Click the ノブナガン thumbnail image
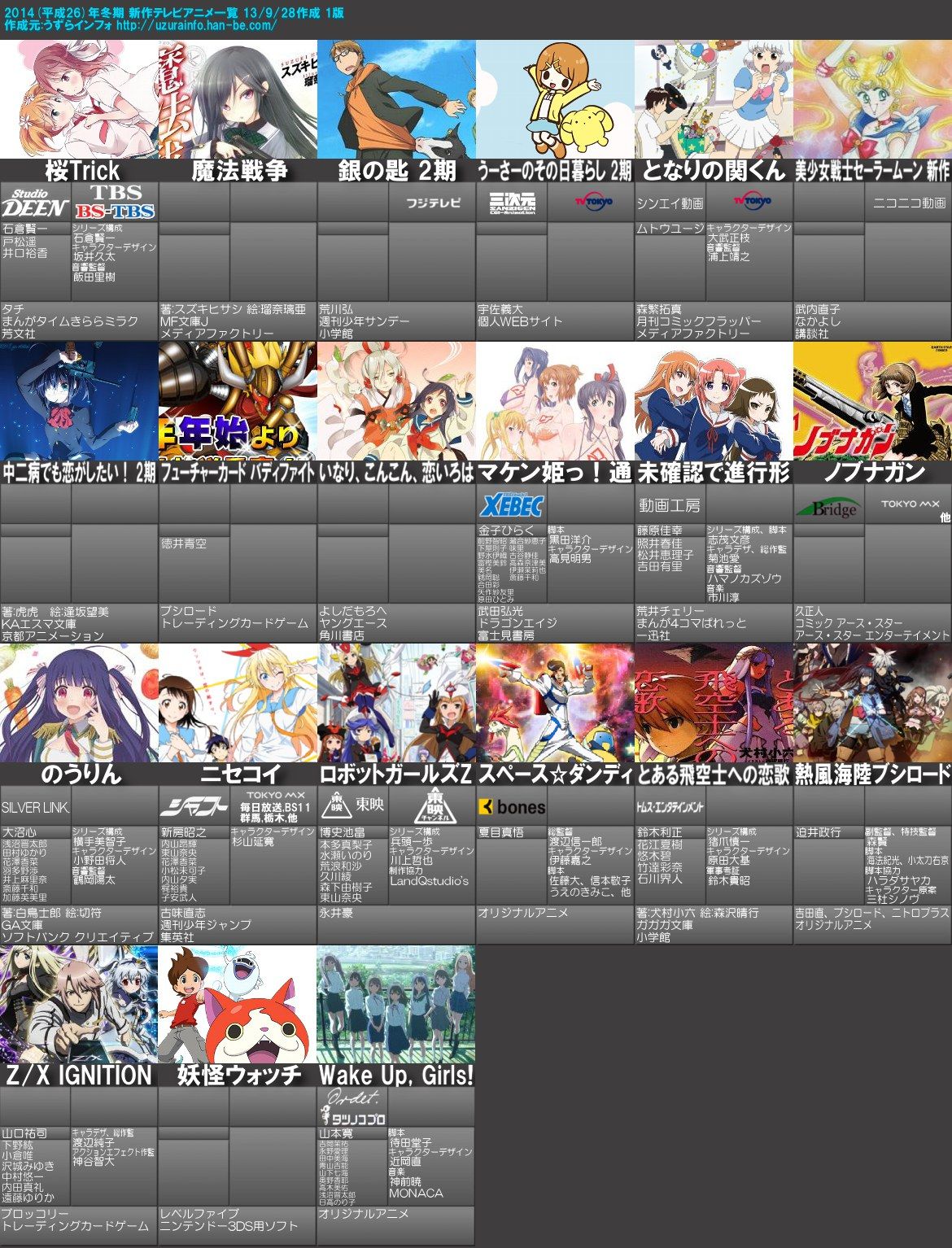 tap(872, 400)
